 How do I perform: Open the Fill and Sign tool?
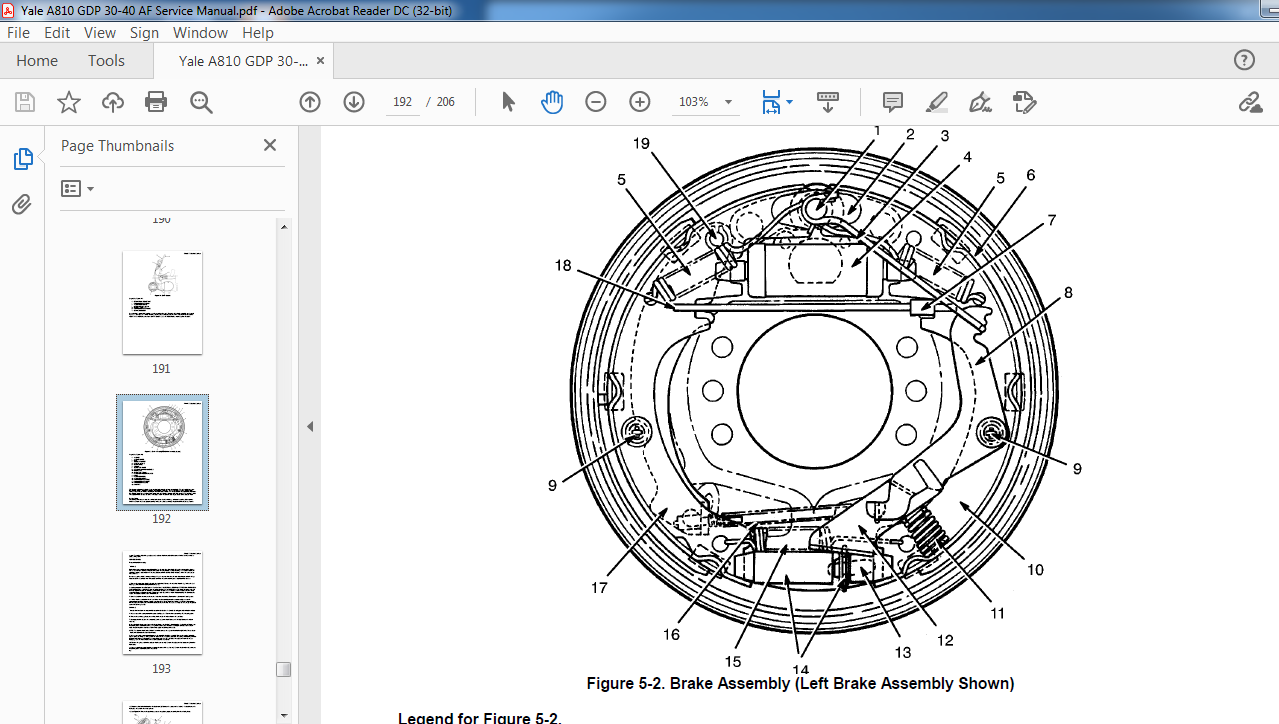(x=981, y=102)
